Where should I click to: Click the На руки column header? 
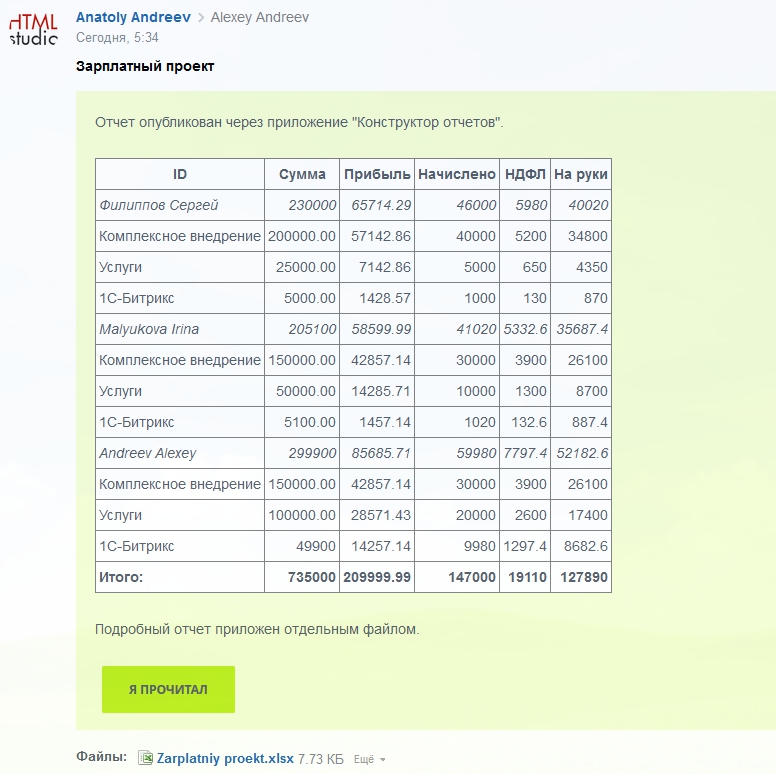click(x=581, y=174)
